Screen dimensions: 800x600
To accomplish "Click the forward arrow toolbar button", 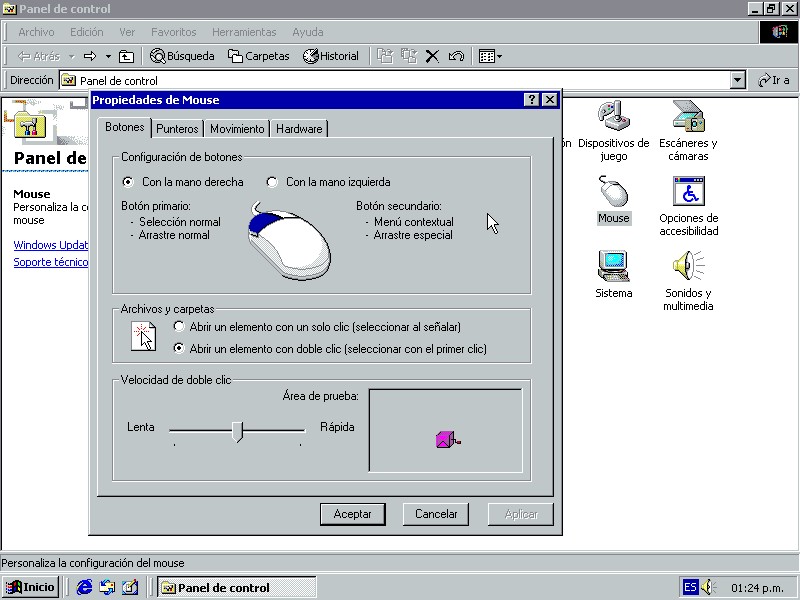I will coord(90,56).
